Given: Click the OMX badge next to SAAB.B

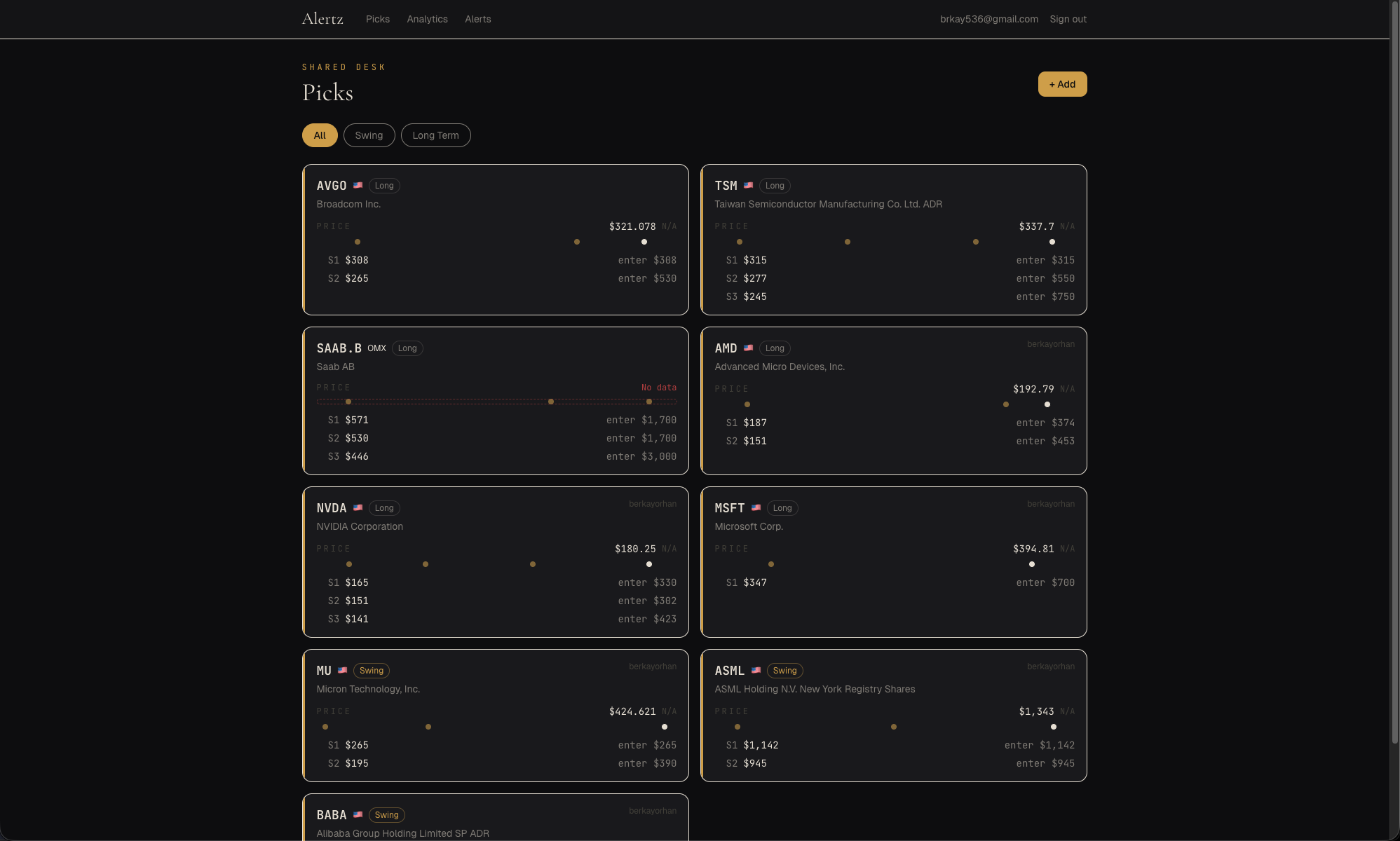Looking at the screenshot, I should pos(376,348).
